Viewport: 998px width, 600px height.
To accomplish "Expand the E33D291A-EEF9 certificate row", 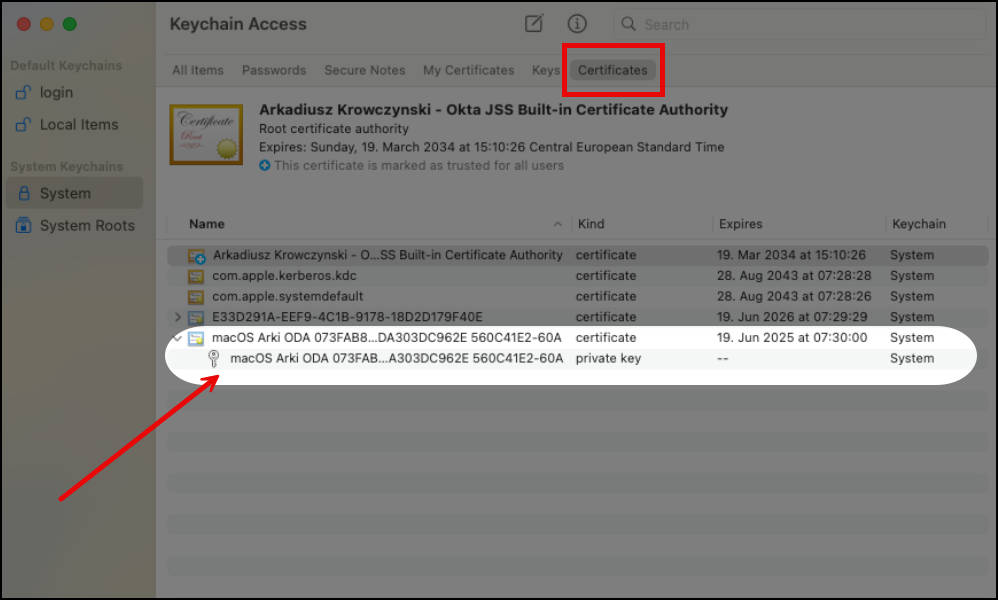I will coord(177,317).
